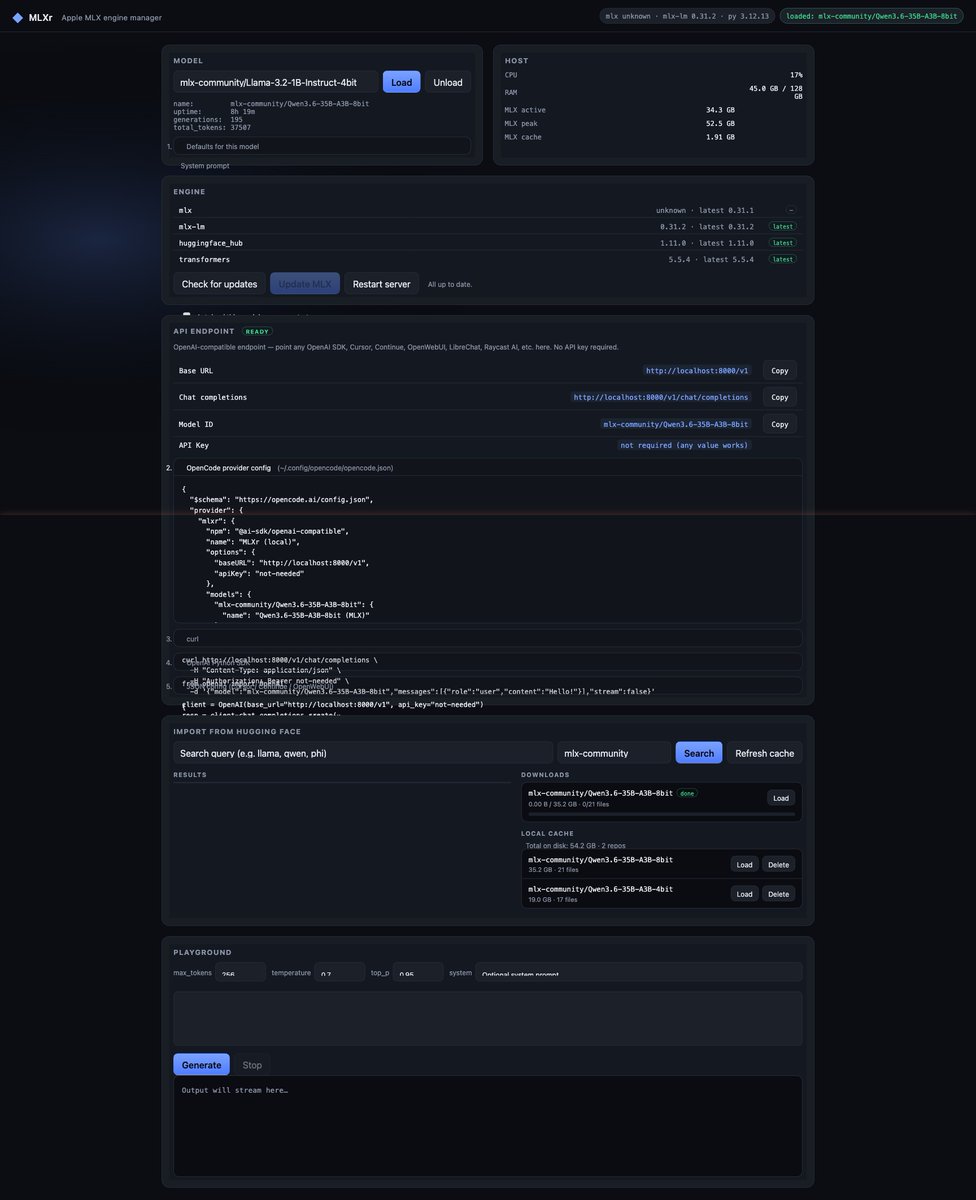
Task: Click the max_tokens field in Playground
Action: [241, 972]
